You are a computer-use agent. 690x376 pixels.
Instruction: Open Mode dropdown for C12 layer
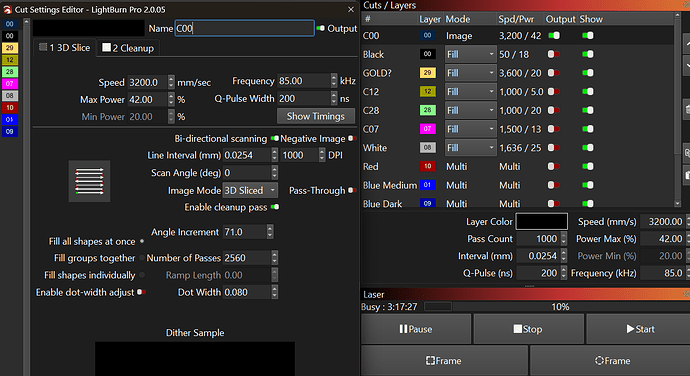[x=470, y=92]
